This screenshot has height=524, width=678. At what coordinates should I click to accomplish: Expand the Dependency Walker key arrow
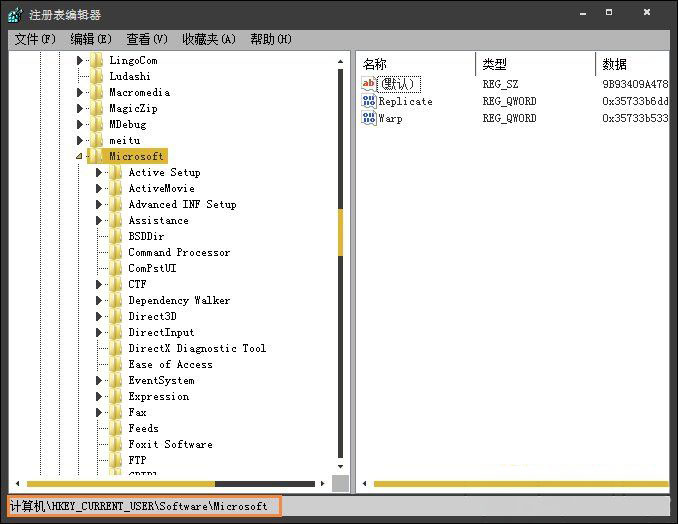[x=99, y=300]
